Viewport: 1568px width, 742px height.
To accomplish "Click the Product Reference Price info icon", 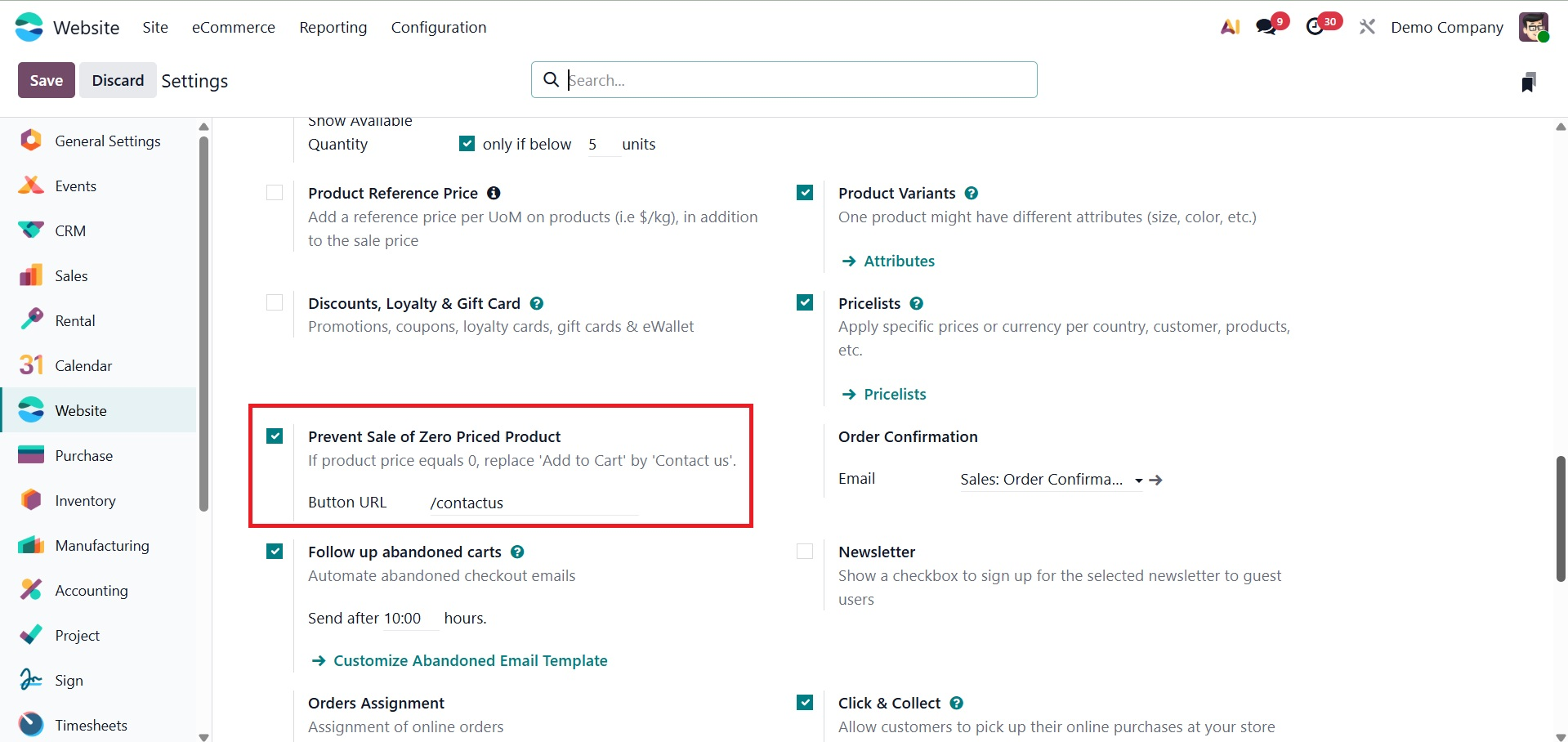I will click(494, 194).
